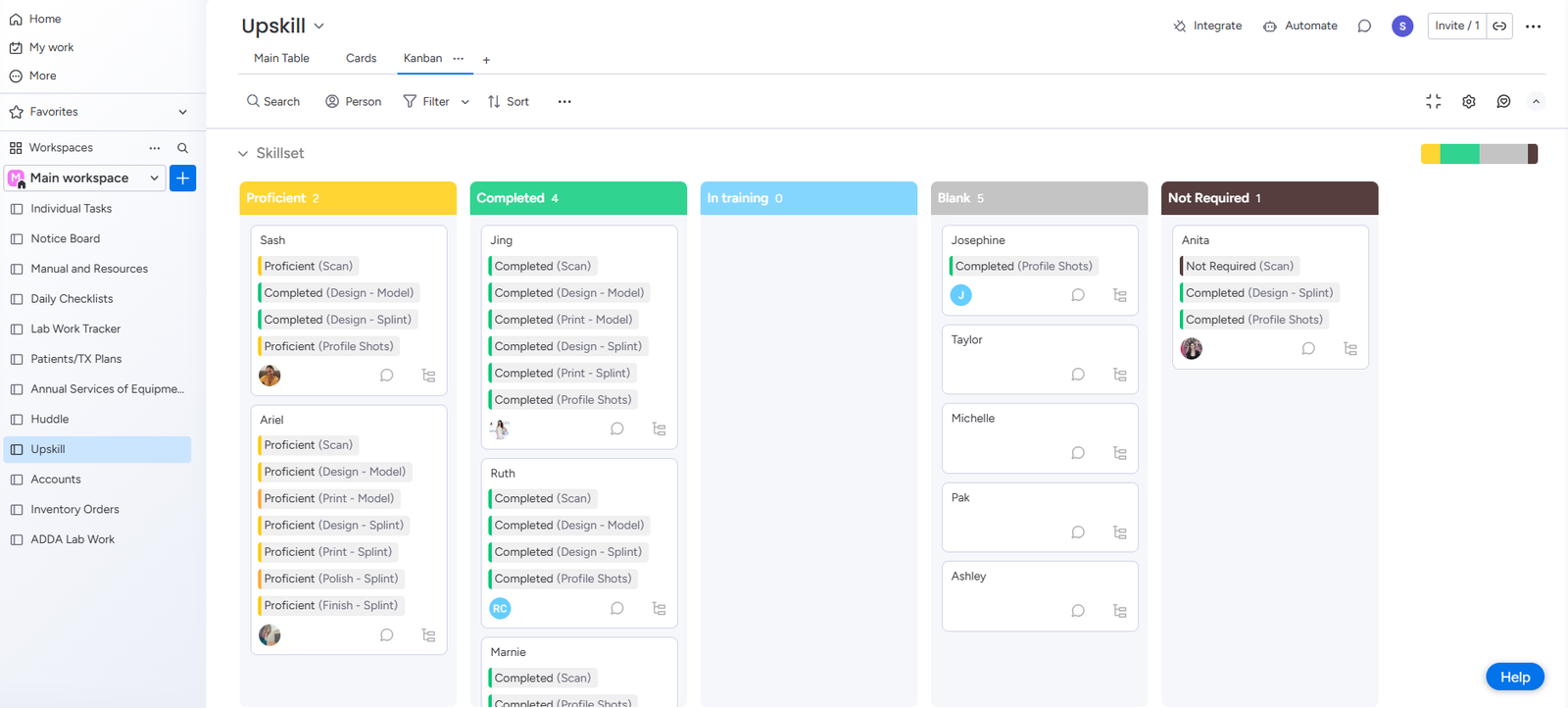Screen dimensions: 1568x708
Task: Add new item with blue plus button
Action: tap(182, 178)
